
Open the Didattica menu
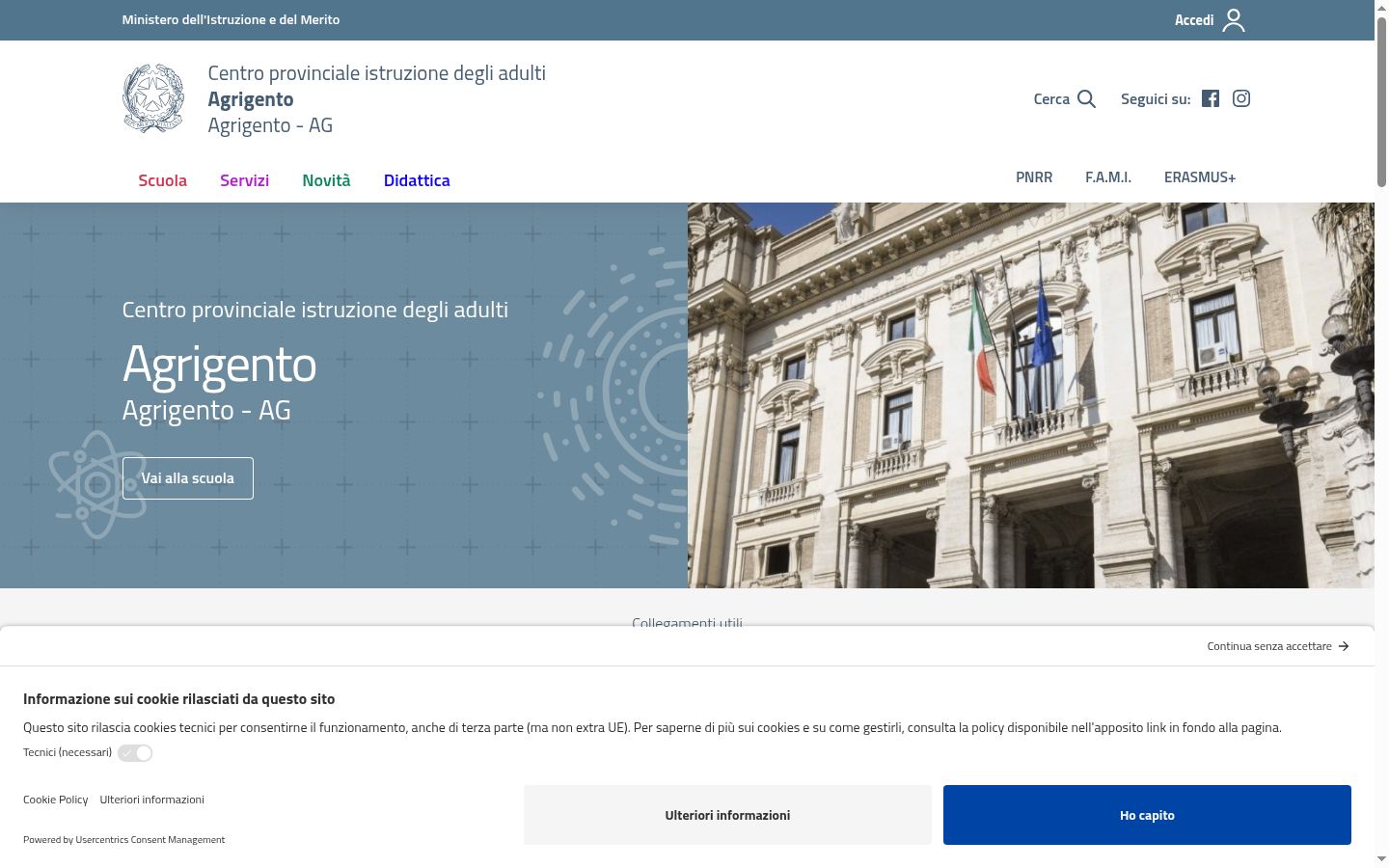tap(417, 180)
